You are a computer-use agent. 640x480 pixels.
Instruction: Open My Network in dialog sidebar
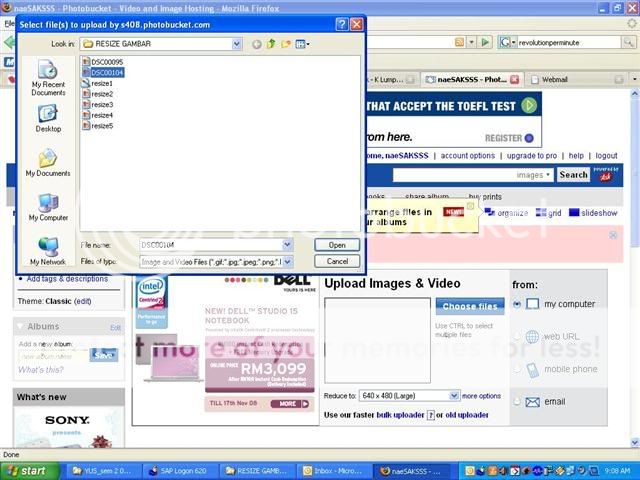click(48, 251)
